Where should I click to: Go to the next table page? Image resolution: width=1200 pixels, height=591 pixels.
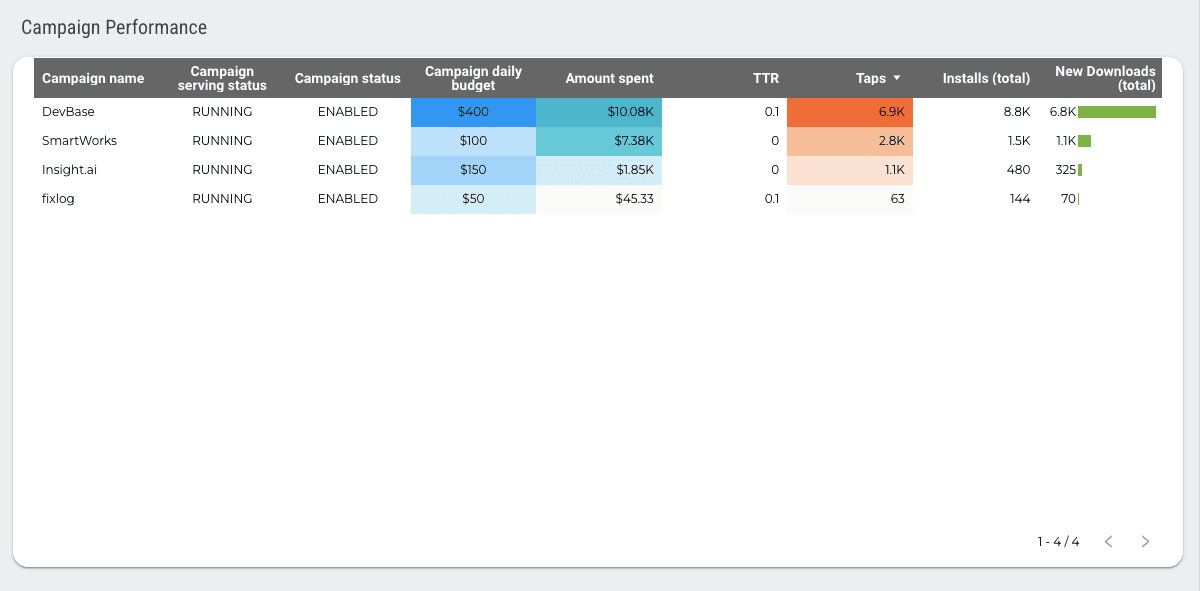(1145, 542)
